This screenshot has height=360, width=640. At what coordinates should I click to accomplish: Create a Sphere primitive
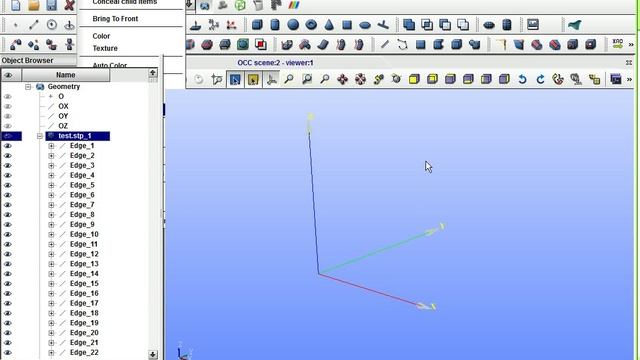293,25
